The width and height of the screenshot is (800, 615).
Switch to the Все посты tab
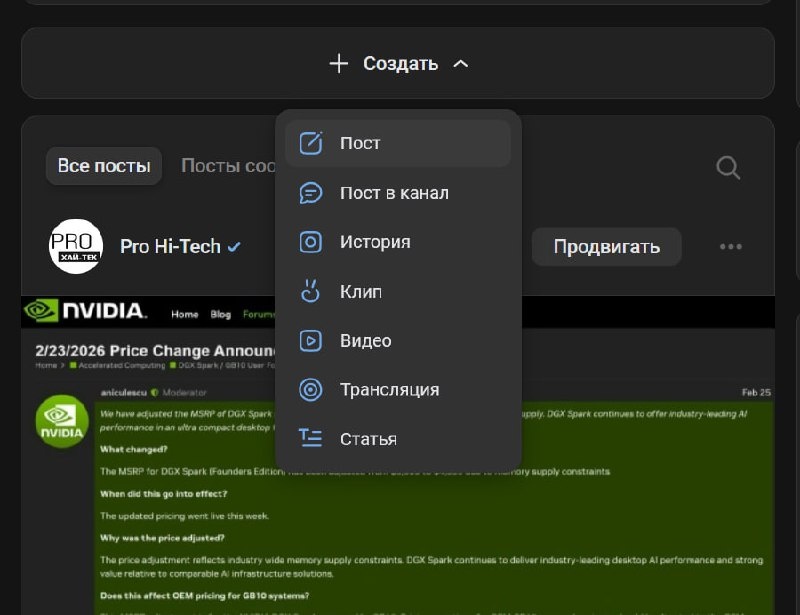104,166
